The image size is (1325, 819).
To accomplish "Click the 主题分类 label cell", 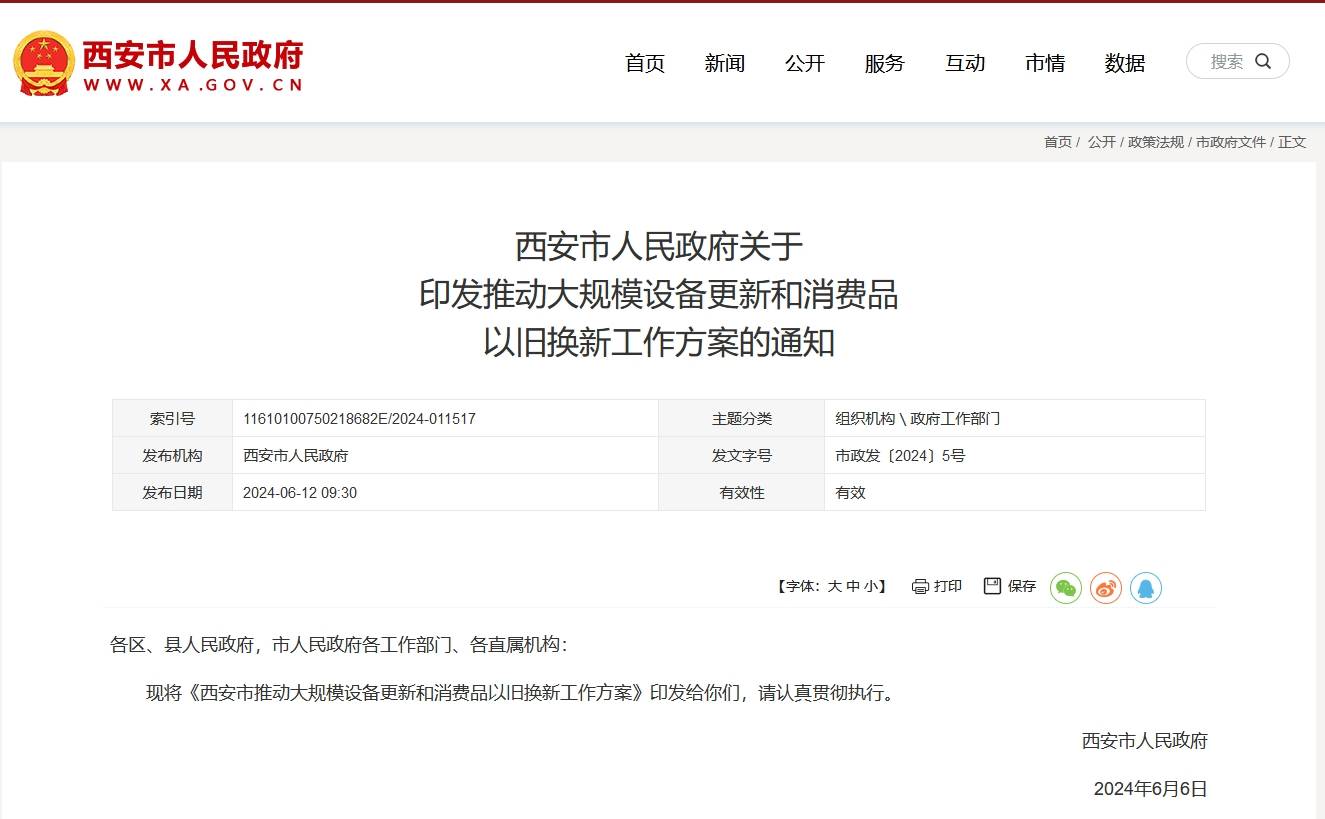I will [742, 419].
